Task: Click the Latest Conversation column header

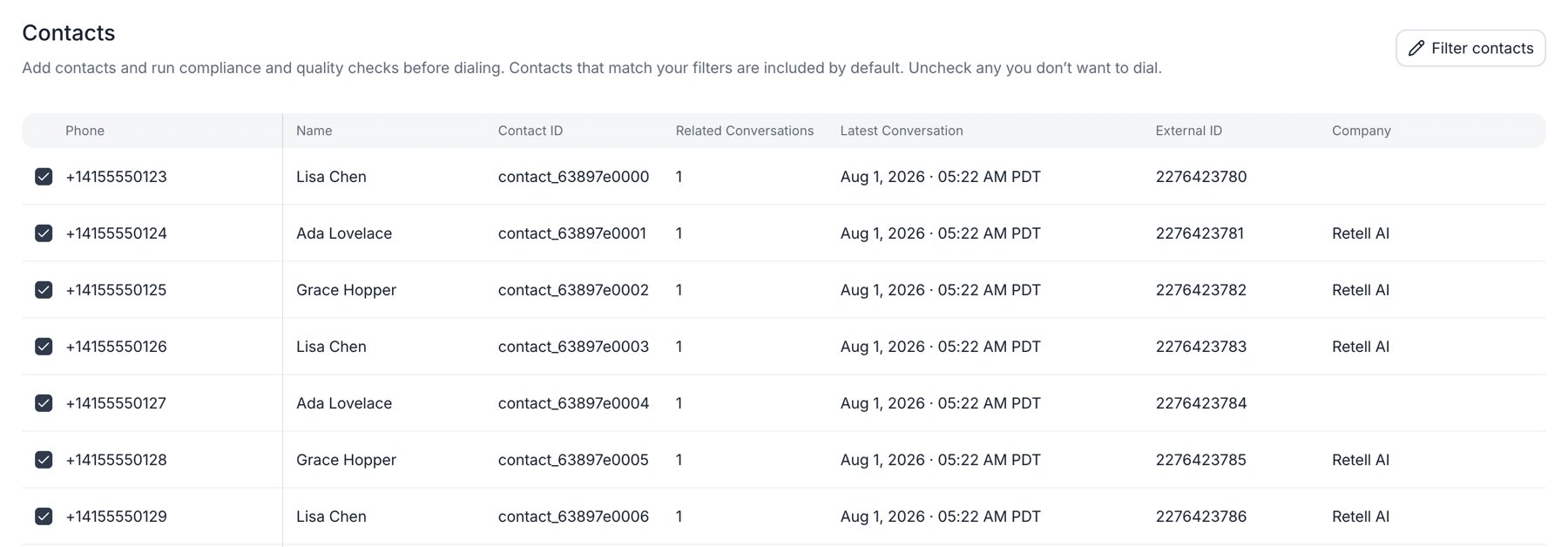Action: point(902,131)
